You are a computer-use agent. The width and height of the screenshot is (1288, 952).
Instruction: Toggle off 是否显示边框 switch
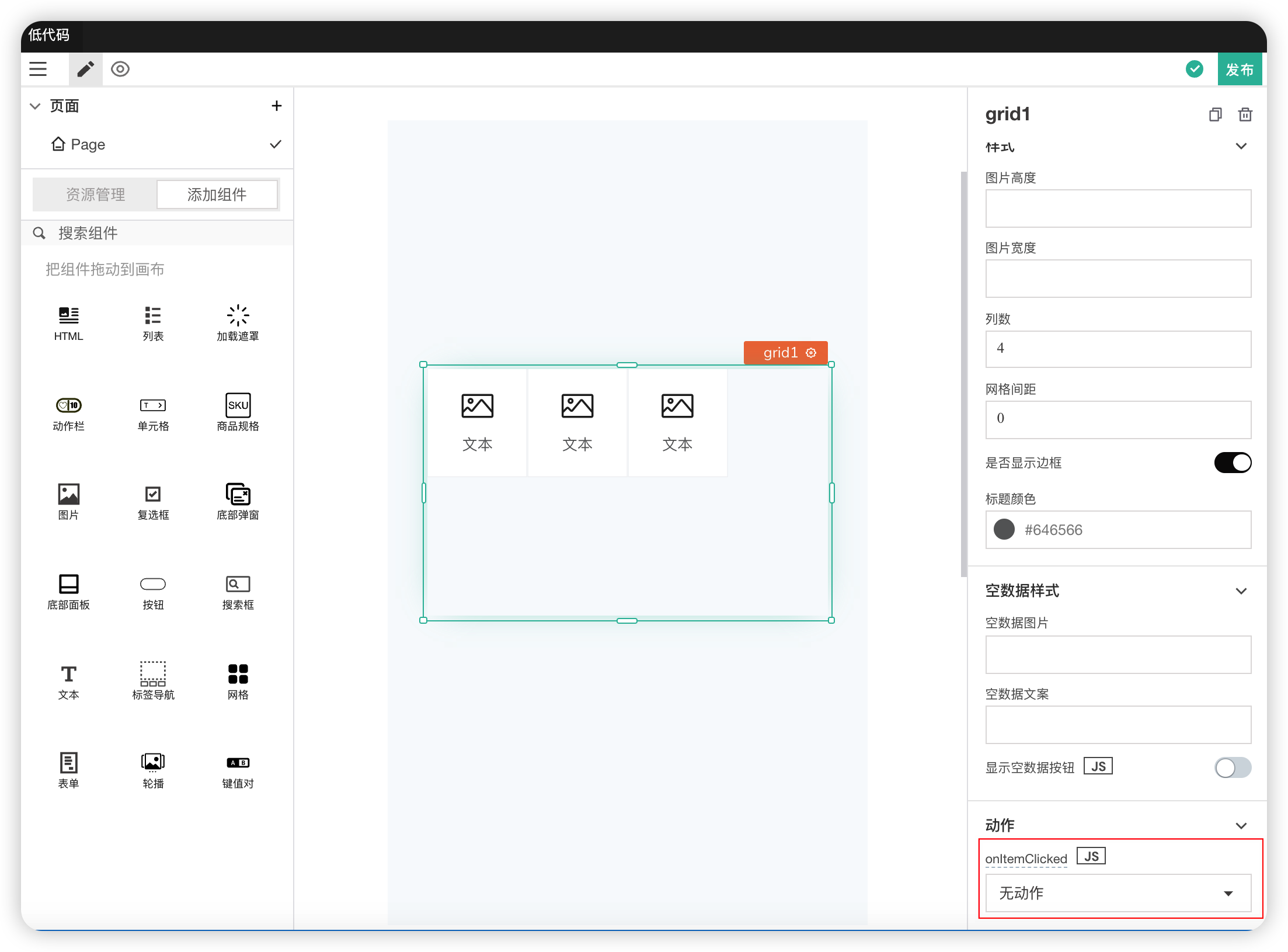point(1232,463)
